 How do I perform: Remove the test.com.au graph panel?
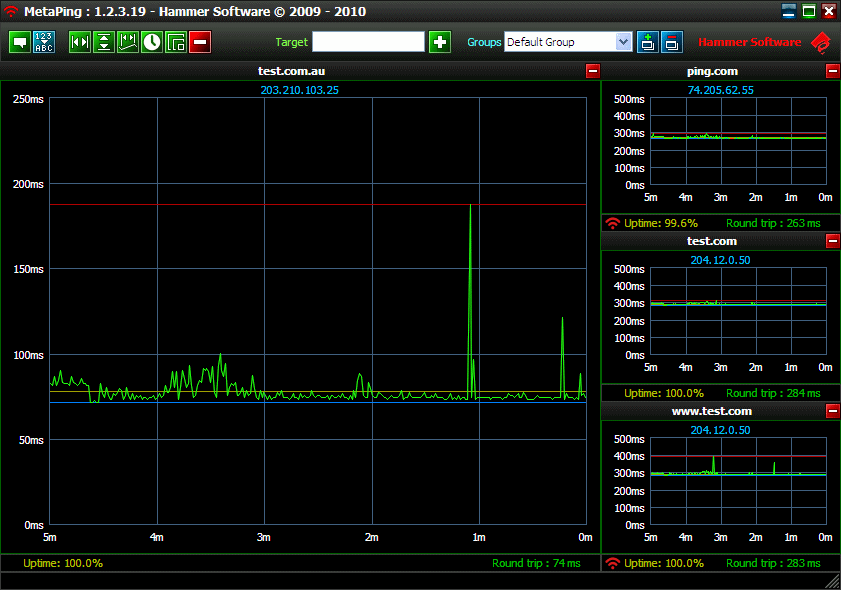(x=592, y=71)
